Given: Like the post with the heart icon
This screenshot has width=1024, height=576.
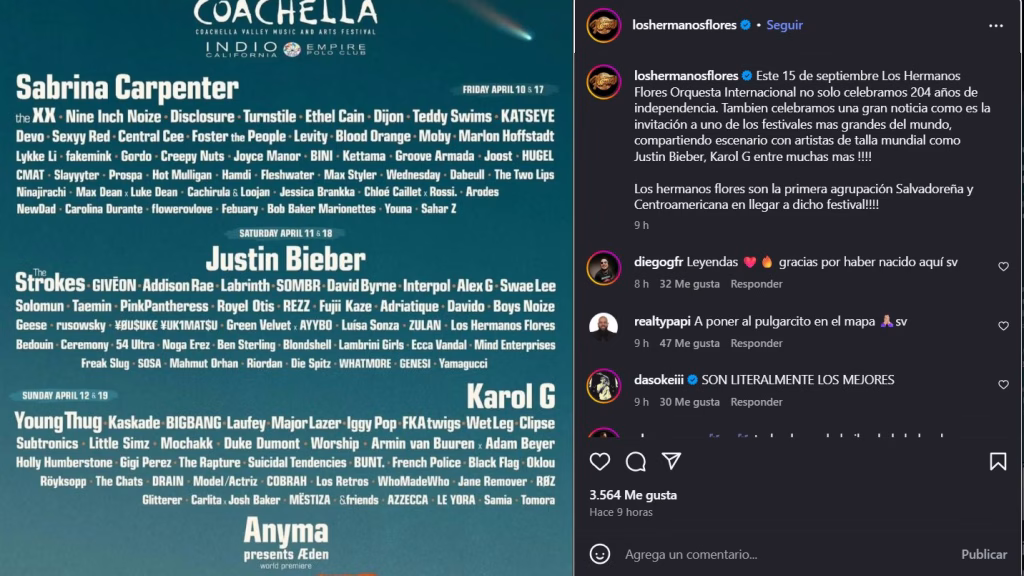Looking at the screenshot, I should click(x=600, y=462).
